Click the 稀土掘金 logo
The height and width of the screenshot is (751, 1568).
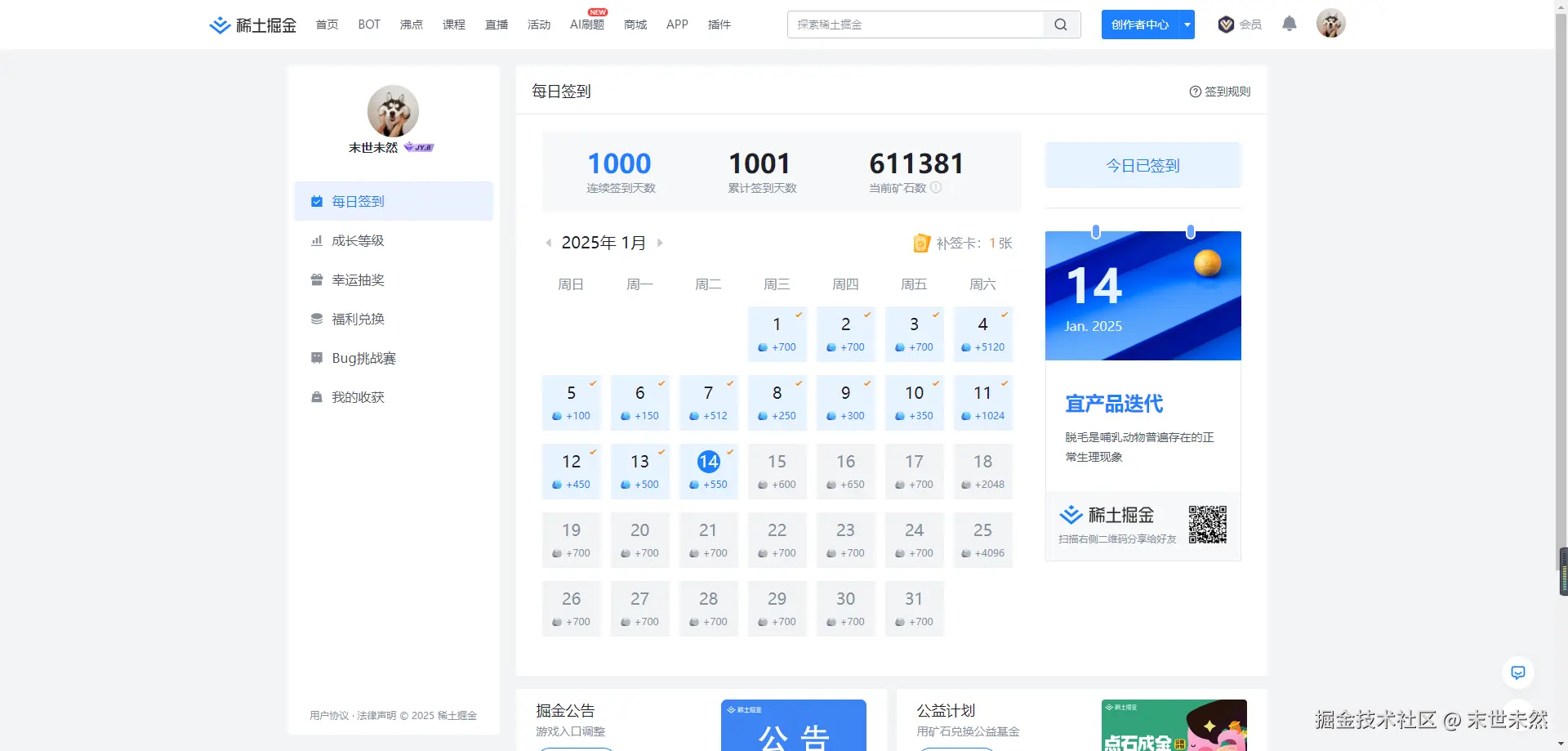[252, 25]
